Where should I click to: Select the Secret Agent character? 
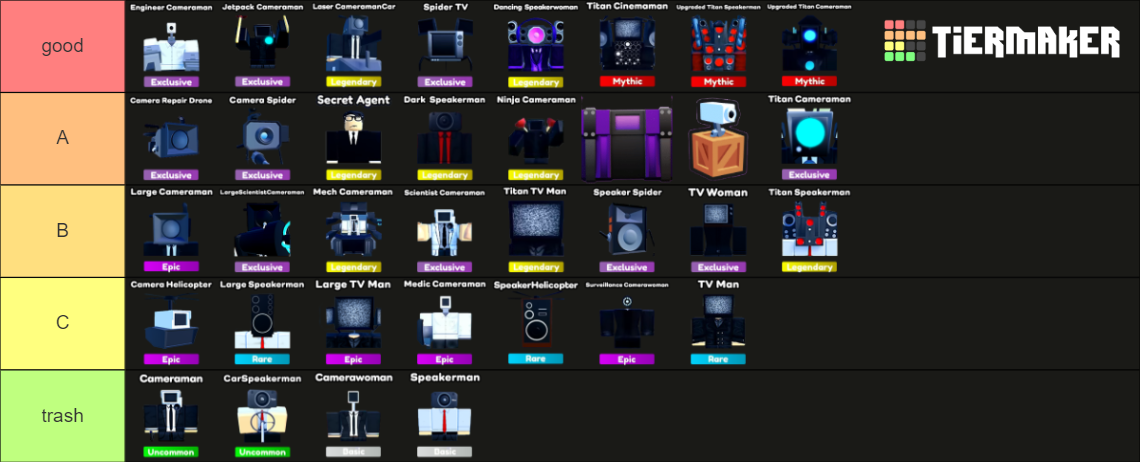point(353,138)
